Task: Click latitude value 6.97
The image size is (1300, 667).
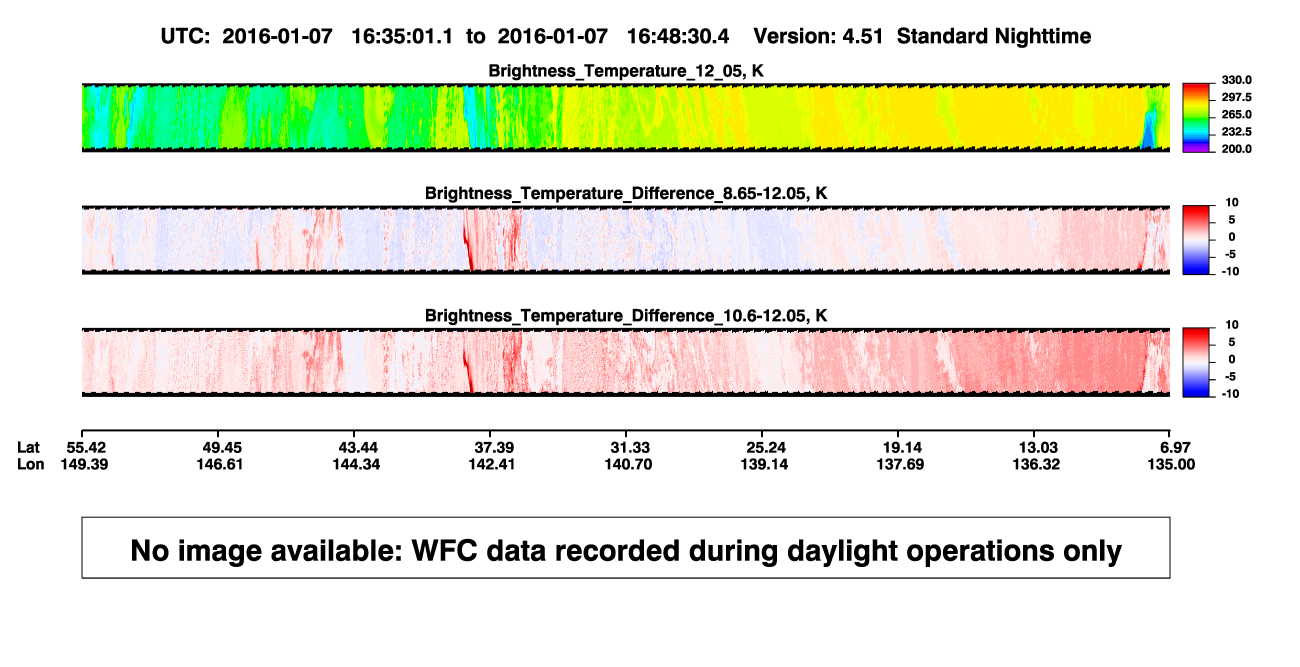Action: 1174,446
